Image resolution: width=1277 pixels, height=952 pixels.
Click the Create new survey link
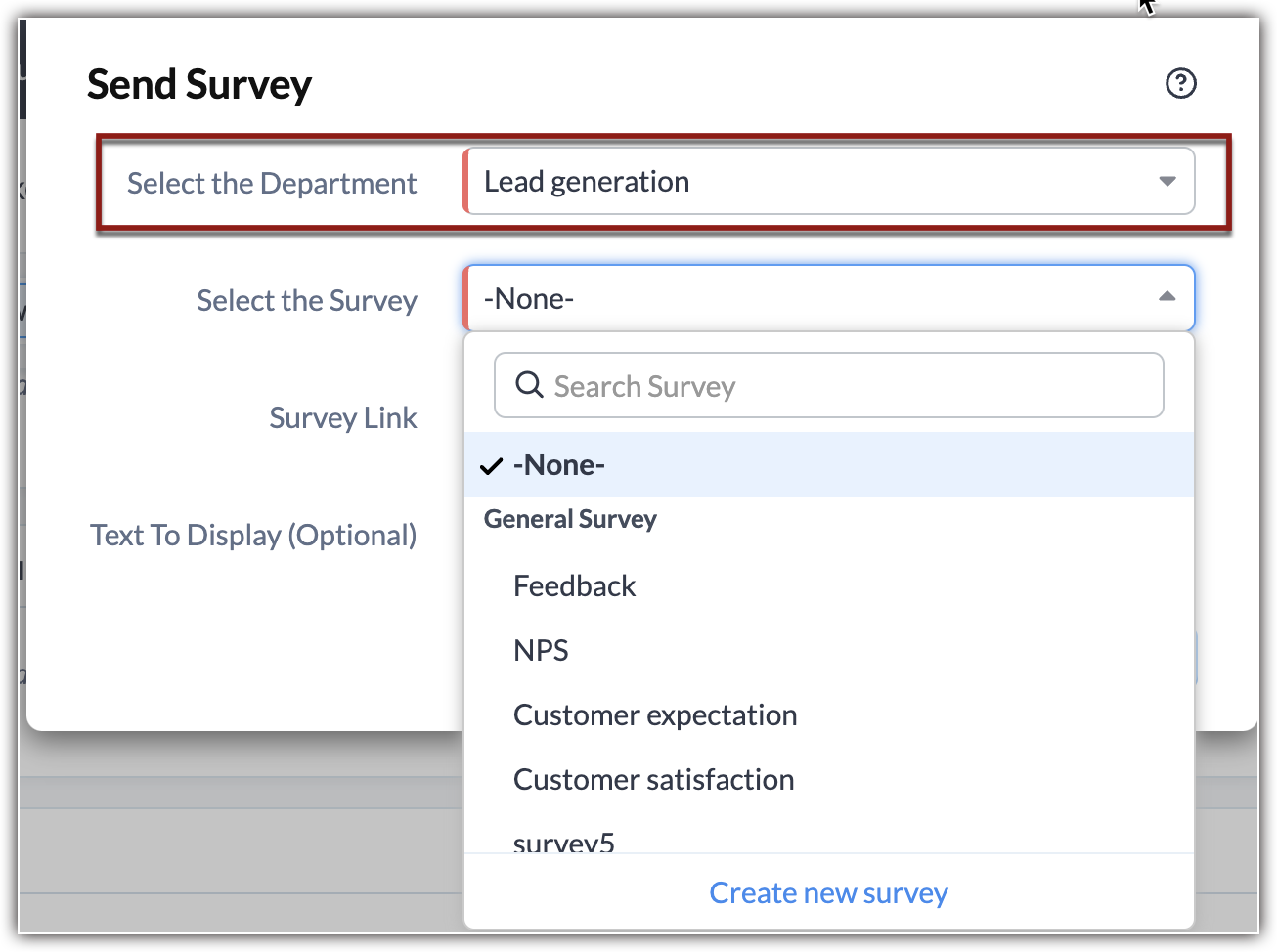coord(828,893)
